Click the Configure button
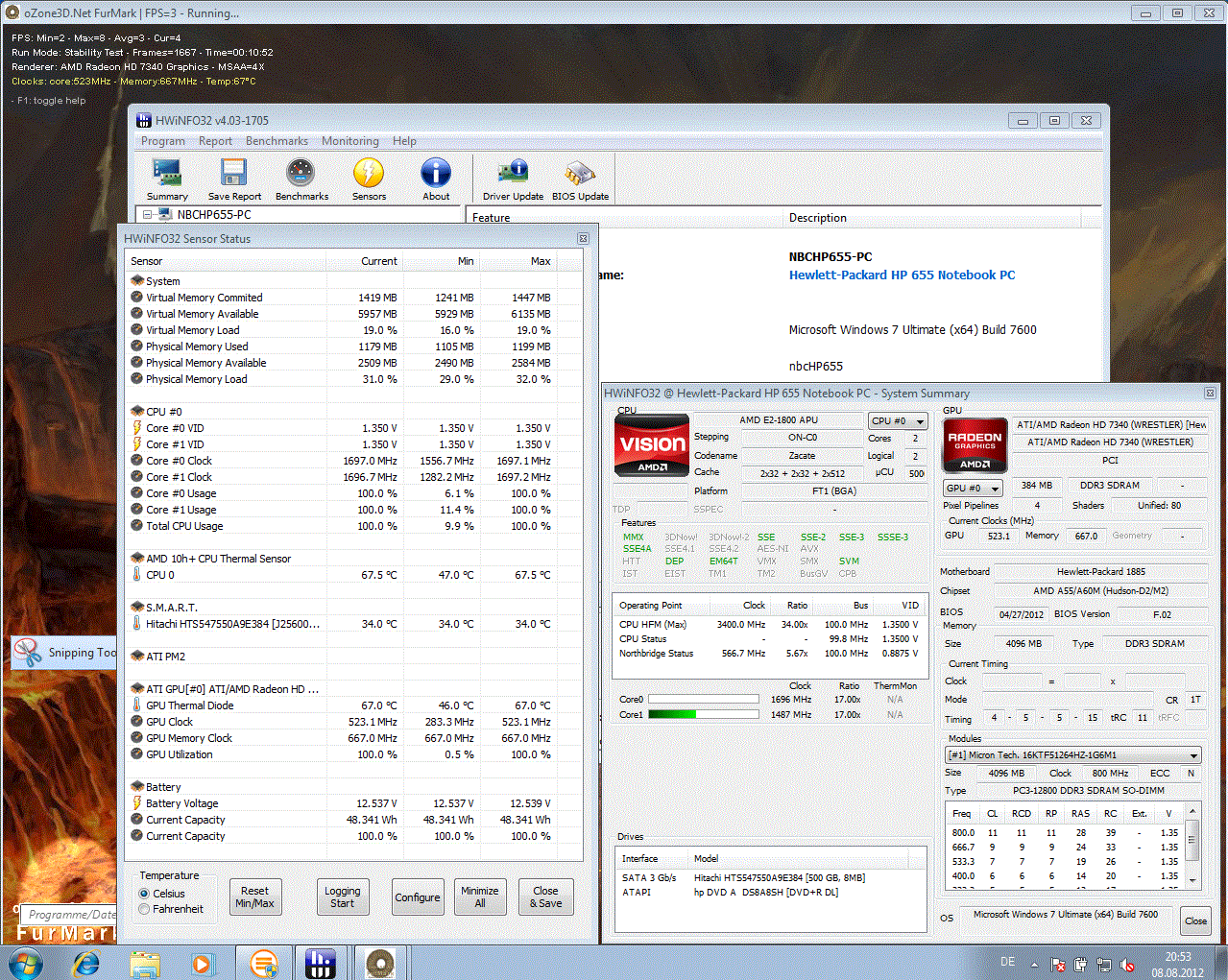The height and width of the screenshot is (980, 1228). 418,896
